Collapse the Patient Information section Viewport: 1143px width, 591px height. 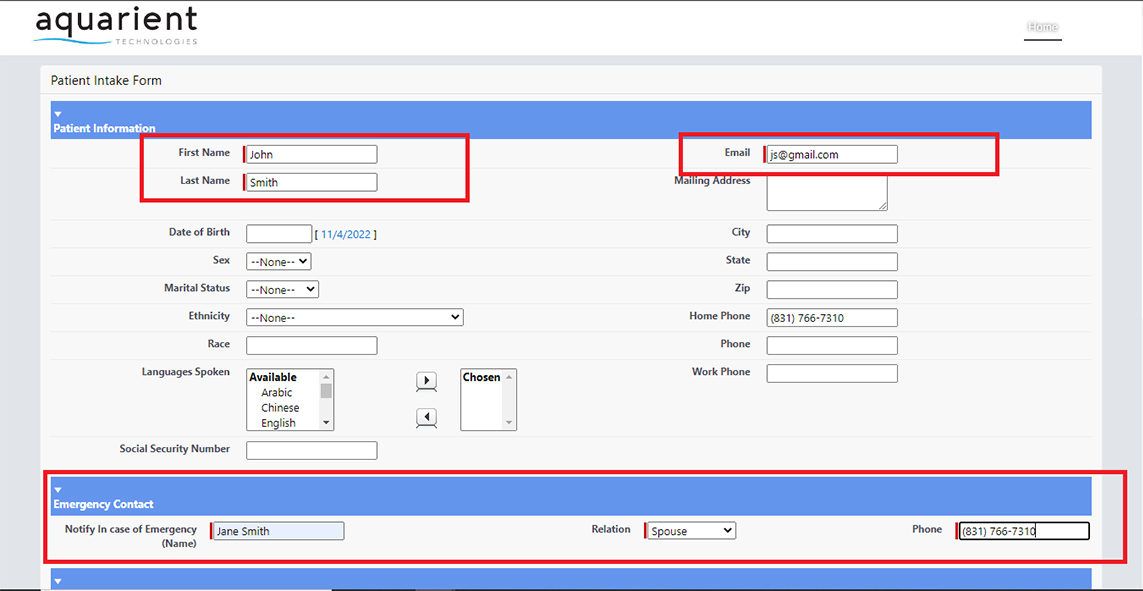[58, 115]
